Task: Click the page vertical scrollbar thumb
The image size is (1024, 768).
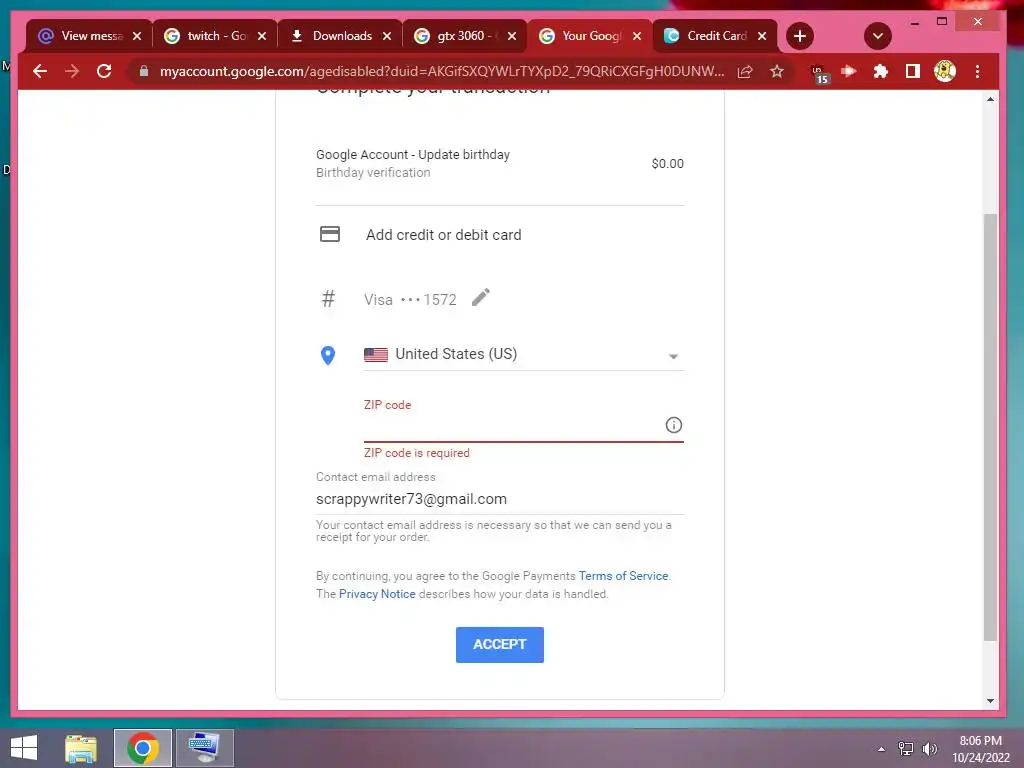Action: coord(990,428)
